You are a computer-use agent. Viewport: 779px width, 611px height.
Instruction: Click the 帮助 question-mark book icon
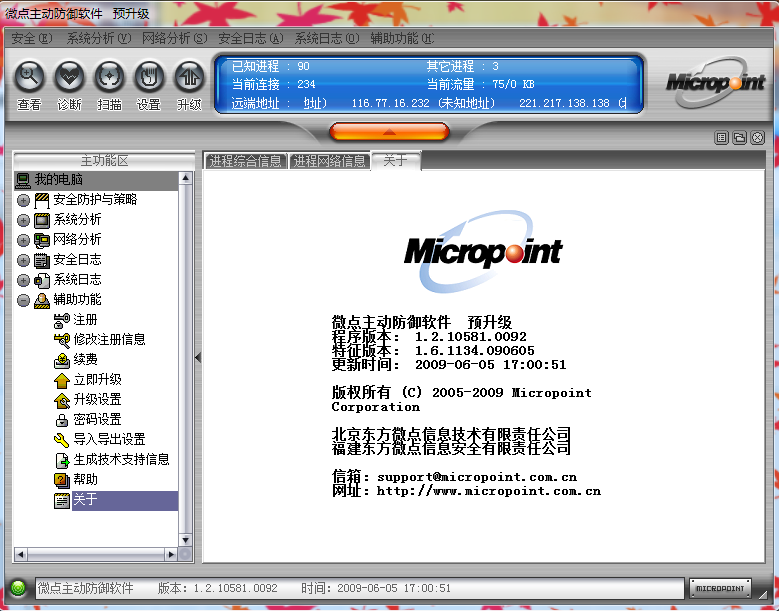tap(62, 480)
